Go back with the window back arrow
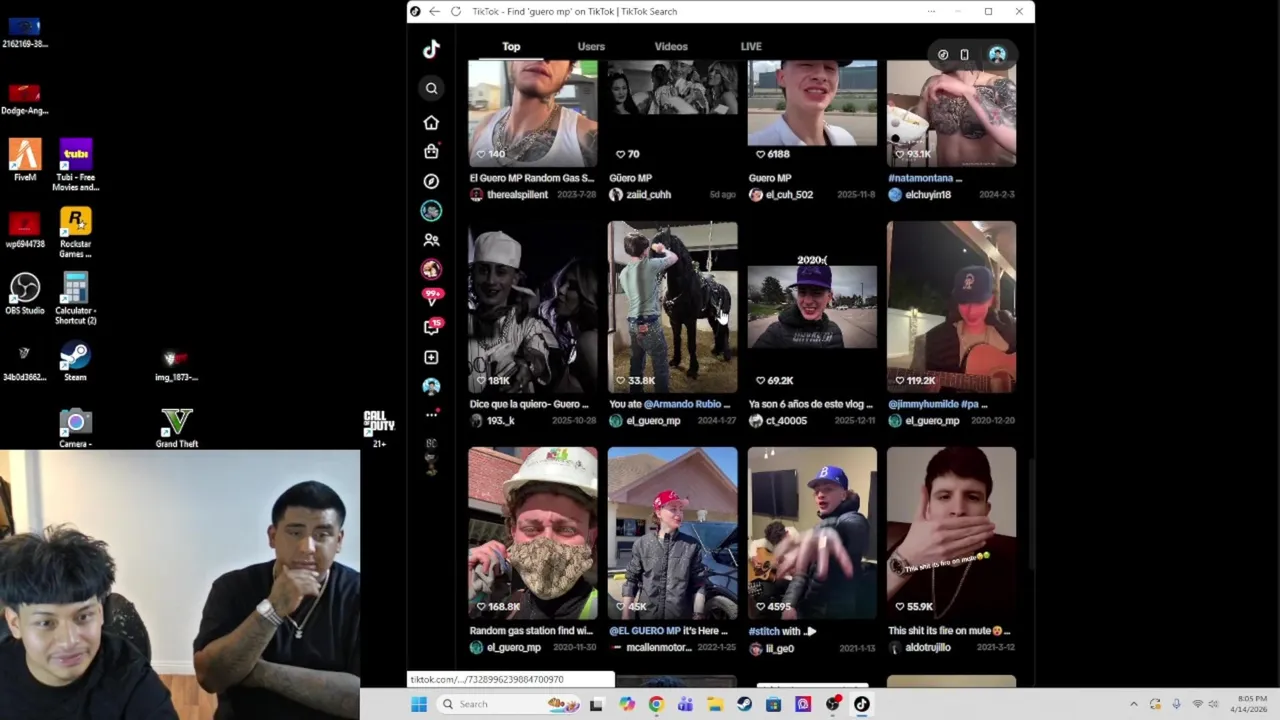This screenshot has width=1280, height=720. pyautogui.click(x=434, y=11)
